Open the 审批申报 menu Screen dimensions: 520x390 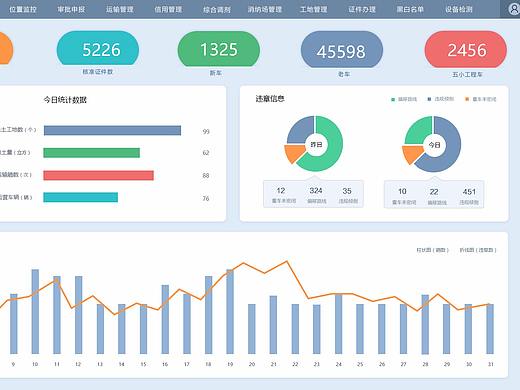pos(71,9)
